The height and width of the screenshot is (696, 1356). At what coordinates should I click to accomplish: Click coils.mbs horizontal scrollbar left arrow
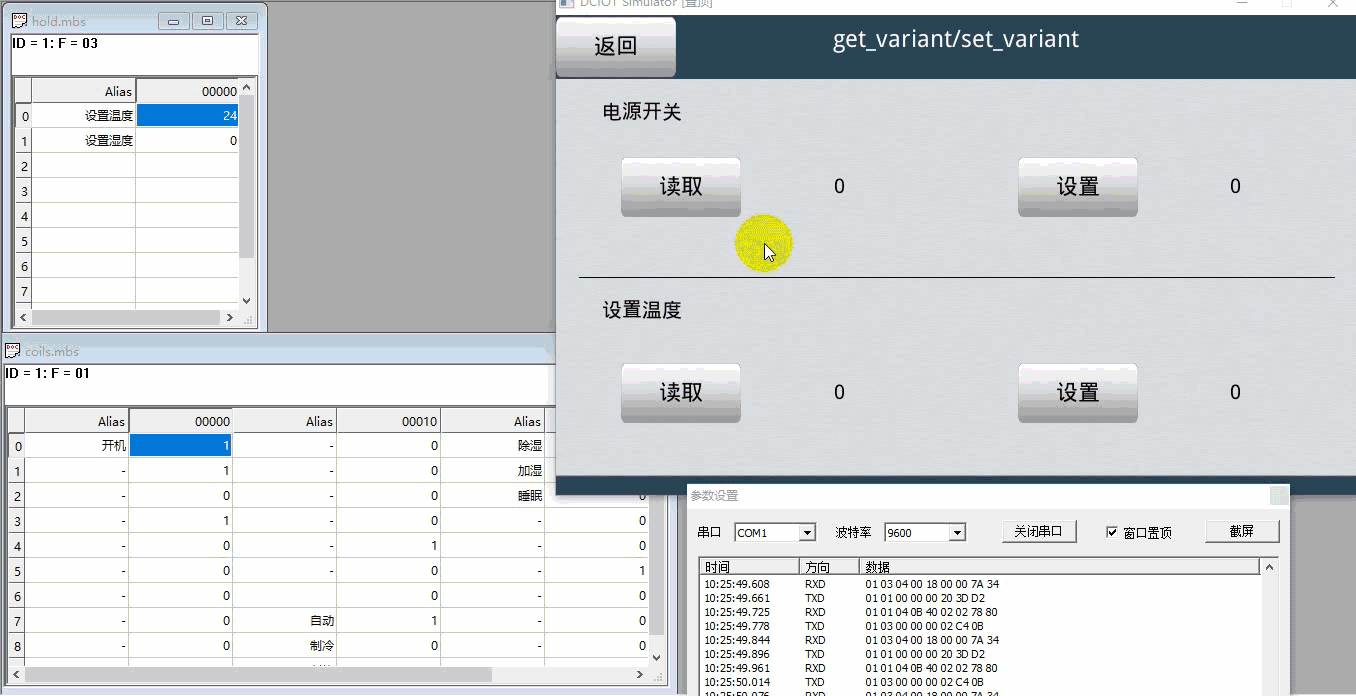(x=17, y=674)
